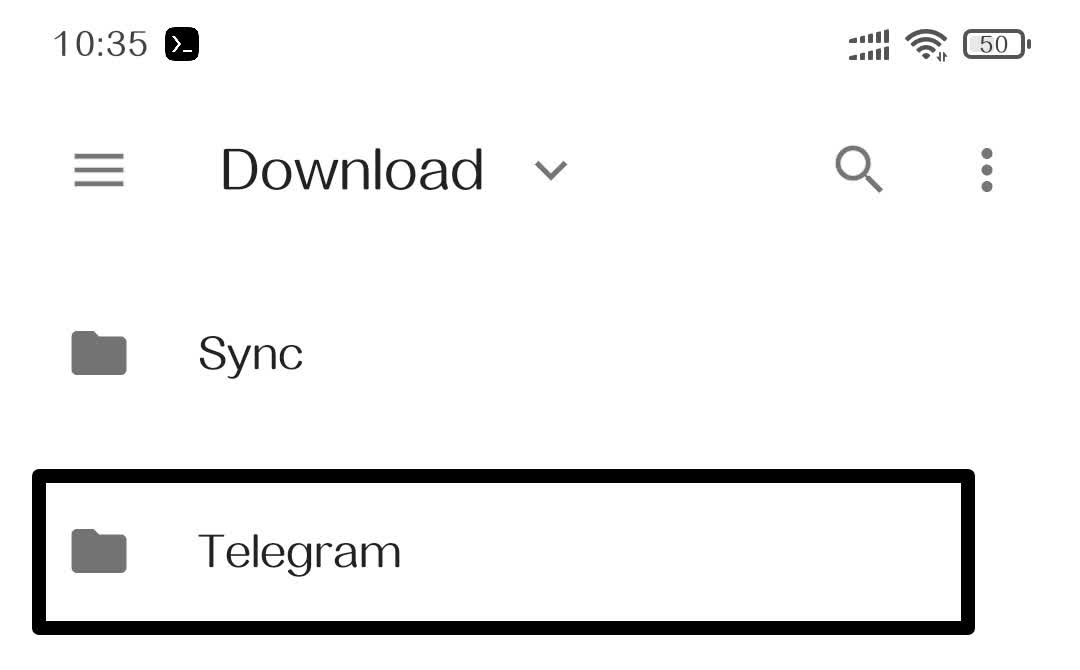Tap the Wi-Fi status icon

tap(926, 44)
